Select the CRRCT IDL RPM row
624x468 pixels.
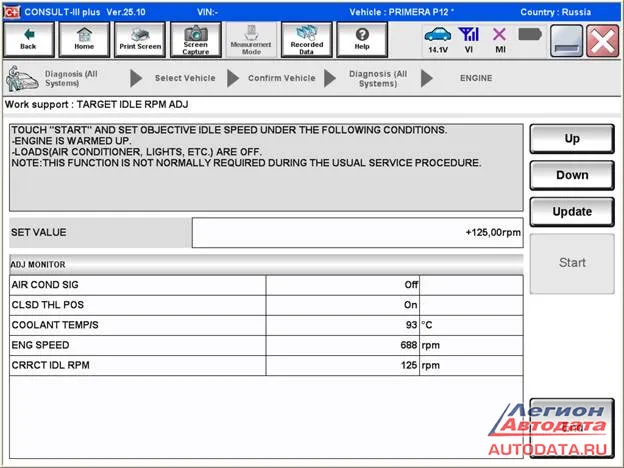[x=266, y=365]
